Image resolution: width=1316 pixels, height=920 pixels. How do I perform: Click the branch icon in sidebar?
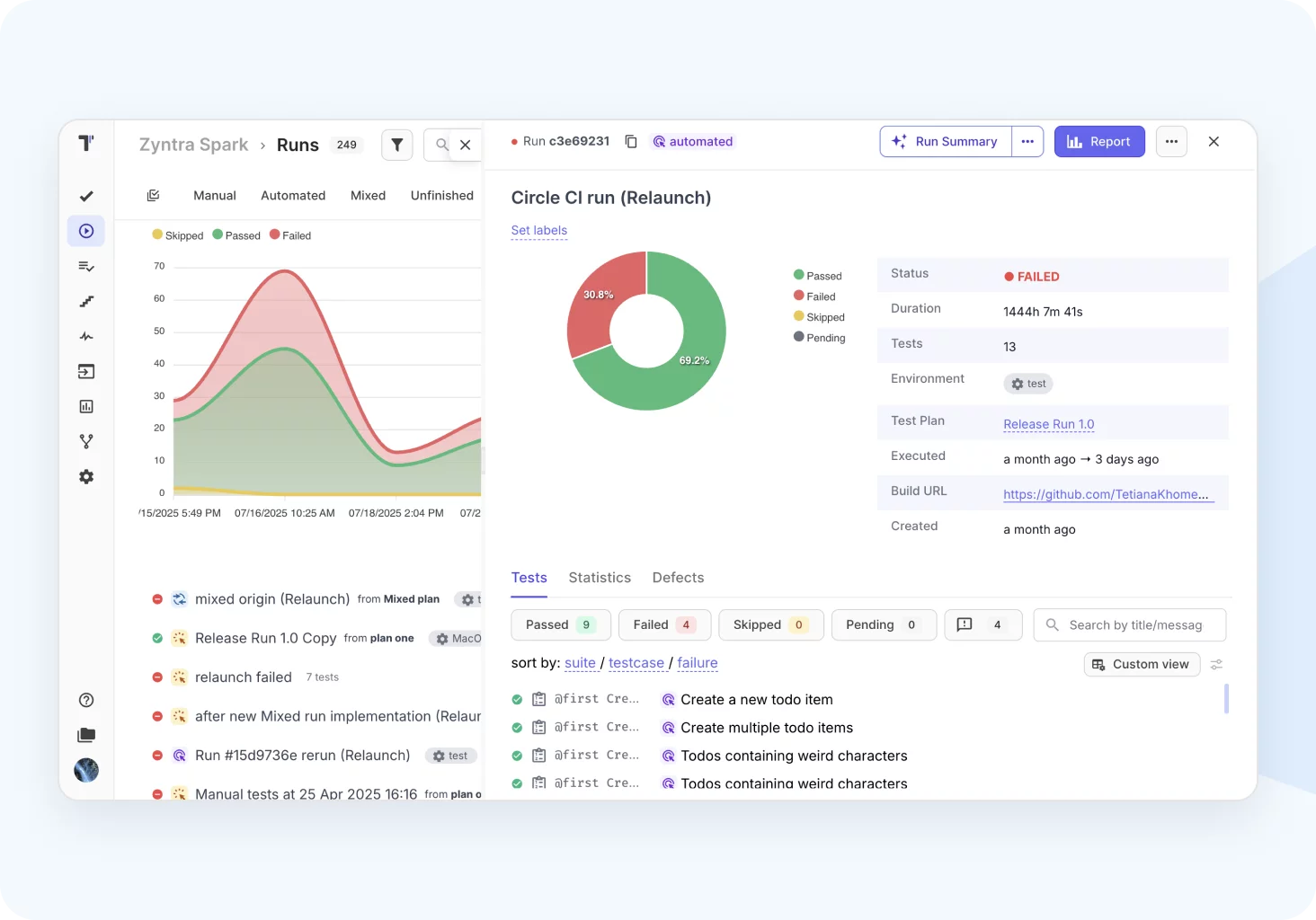tap(86, 442)
